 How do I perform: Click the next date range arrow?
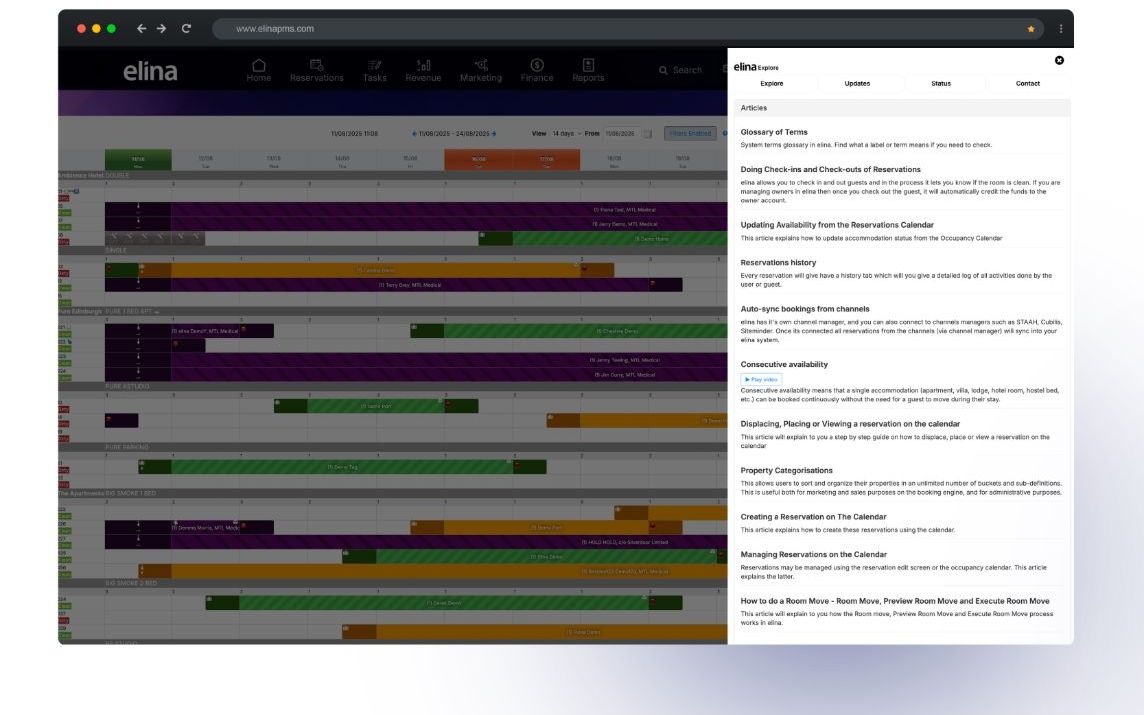494,134
